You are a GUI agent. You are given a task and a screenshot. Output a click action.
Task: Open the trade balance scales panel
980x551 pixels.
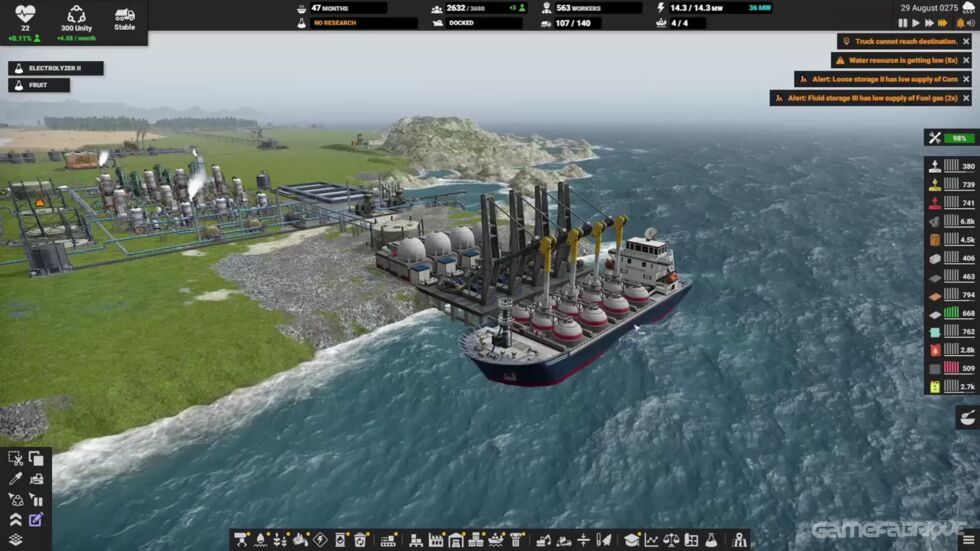pos(671,540)
